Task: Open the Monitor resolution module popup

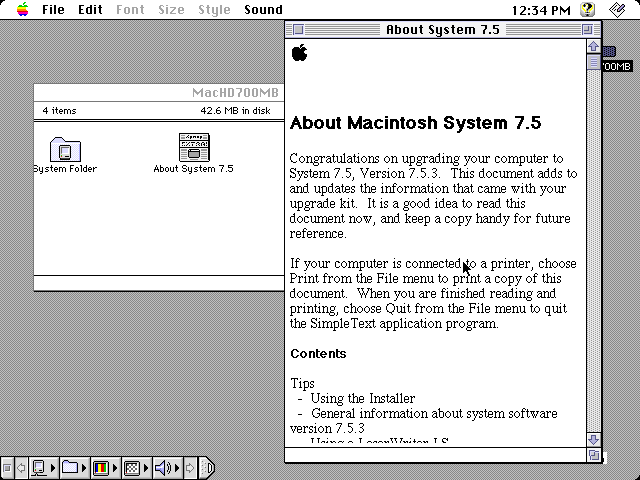Action: coord(136,468)
